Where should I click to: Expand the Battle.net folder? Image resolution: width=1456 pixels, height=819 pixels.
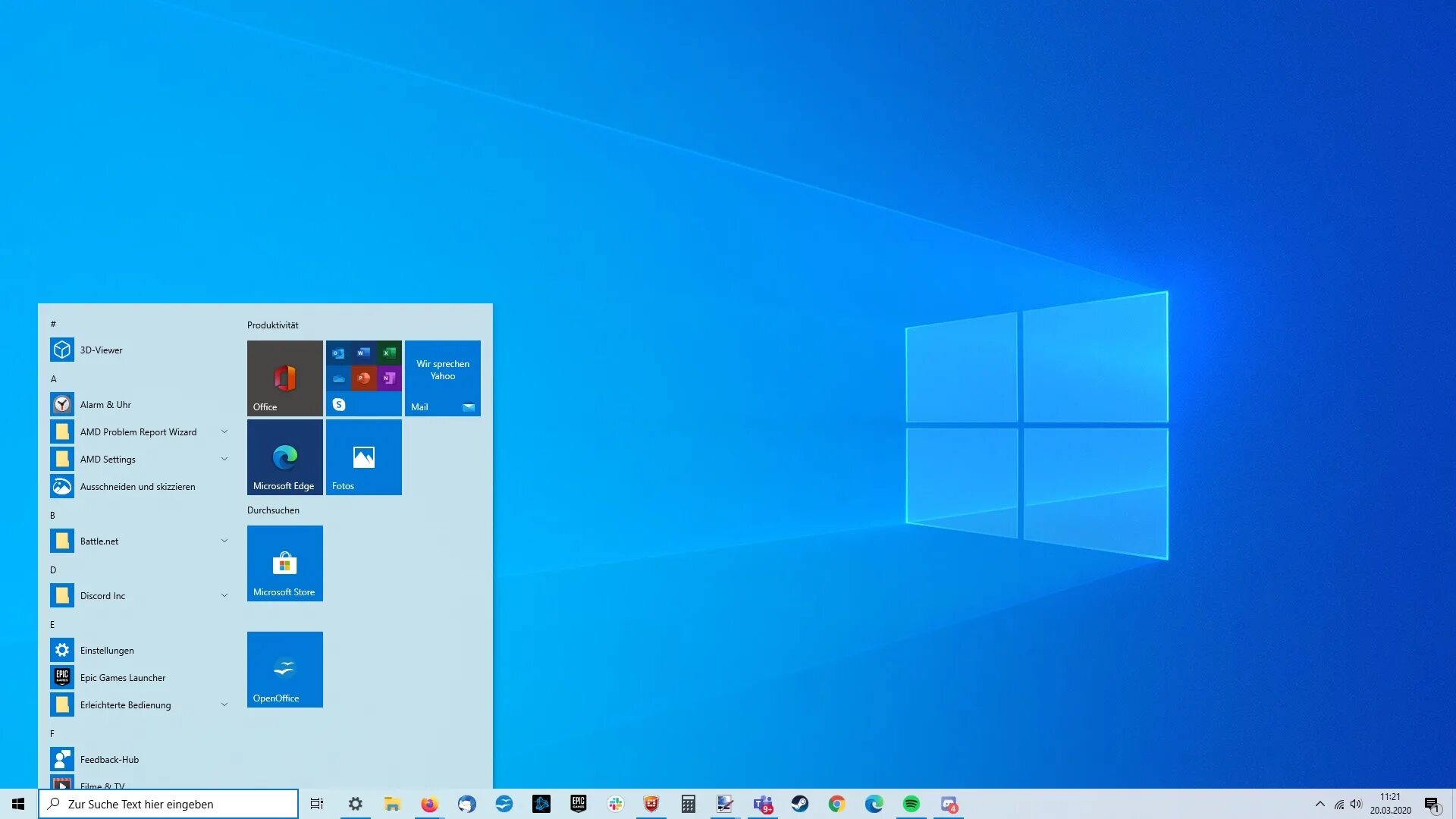(x=224, y=541)
